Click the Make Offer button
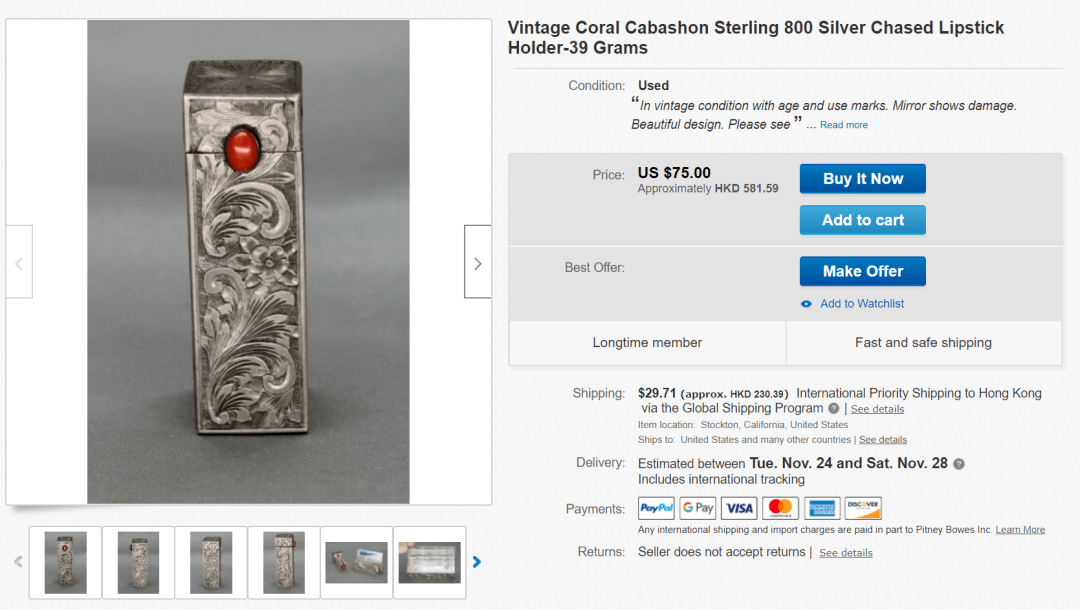The height and width of the screenshot is (610, 1080). coord(862,271)
